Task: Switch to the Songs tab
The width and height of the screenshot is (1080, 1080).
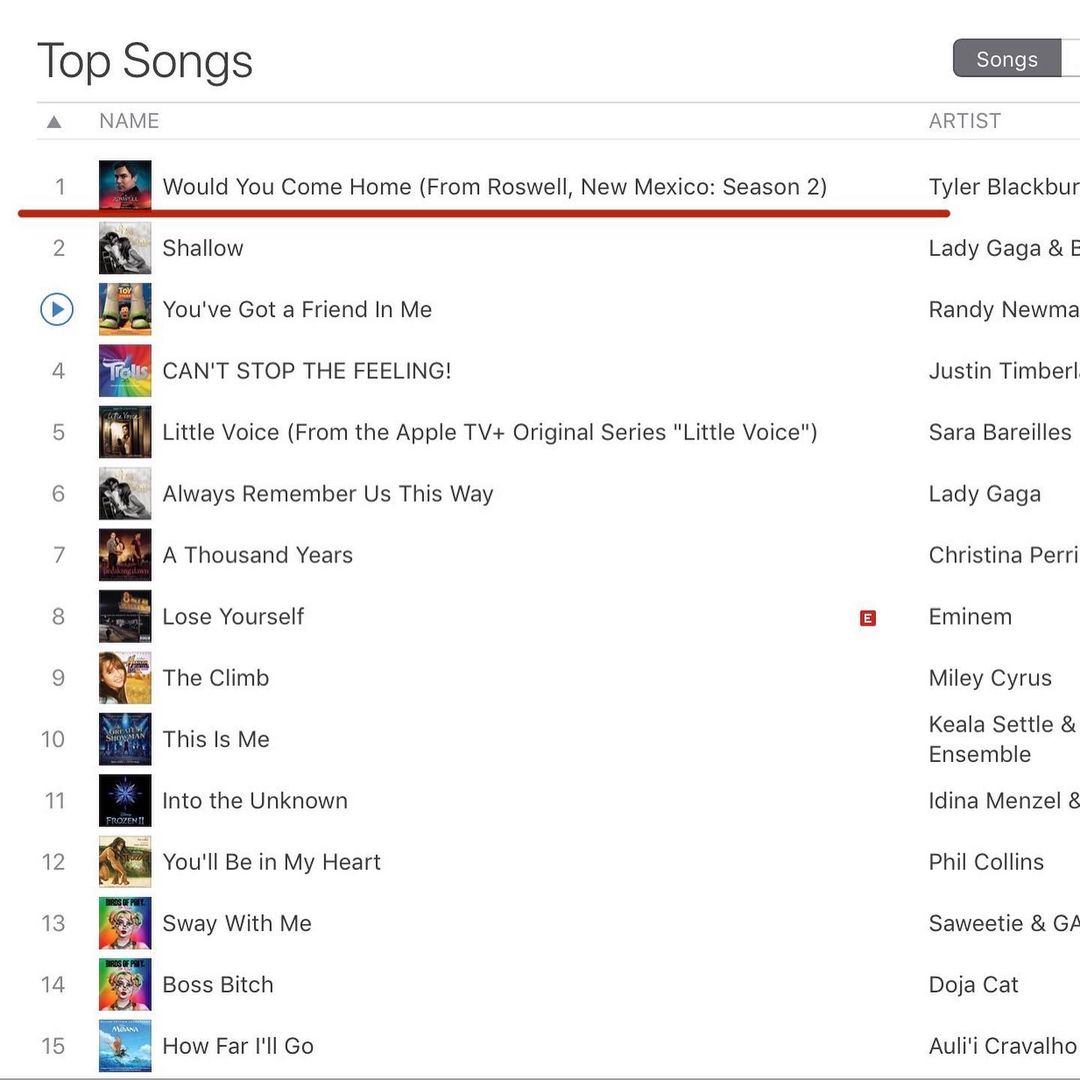Action: click(1006, 59)
